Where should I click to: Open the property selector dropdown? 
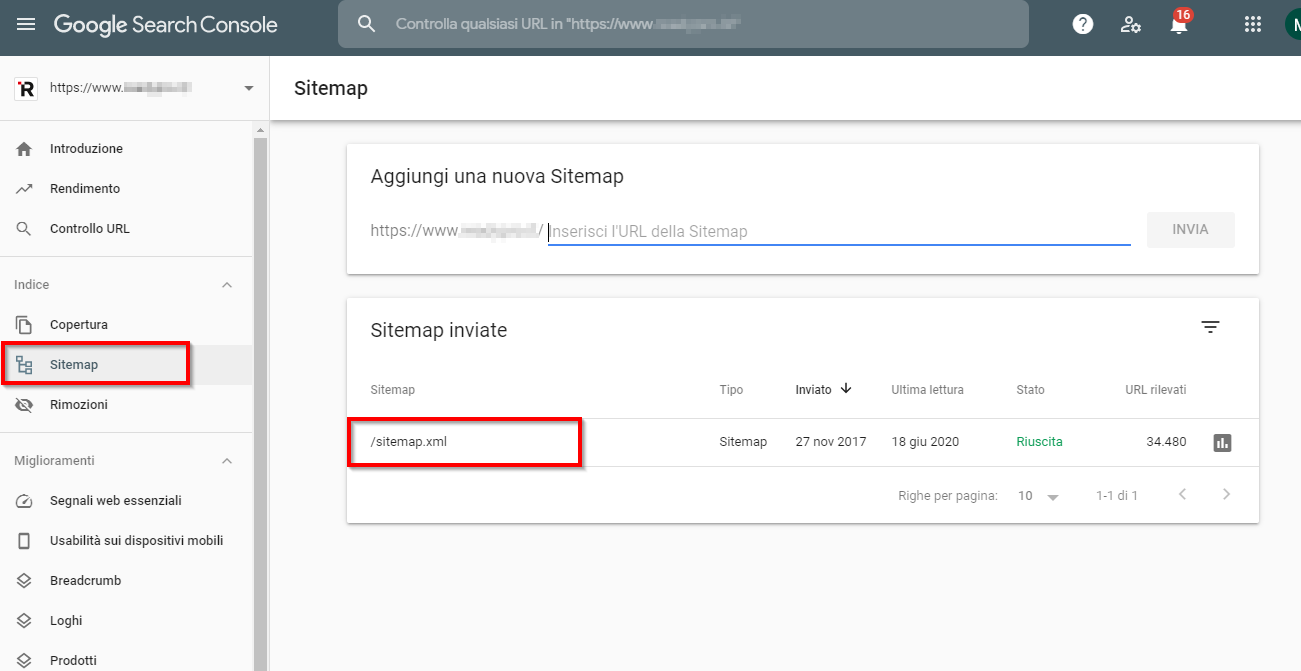coord(249,88)
